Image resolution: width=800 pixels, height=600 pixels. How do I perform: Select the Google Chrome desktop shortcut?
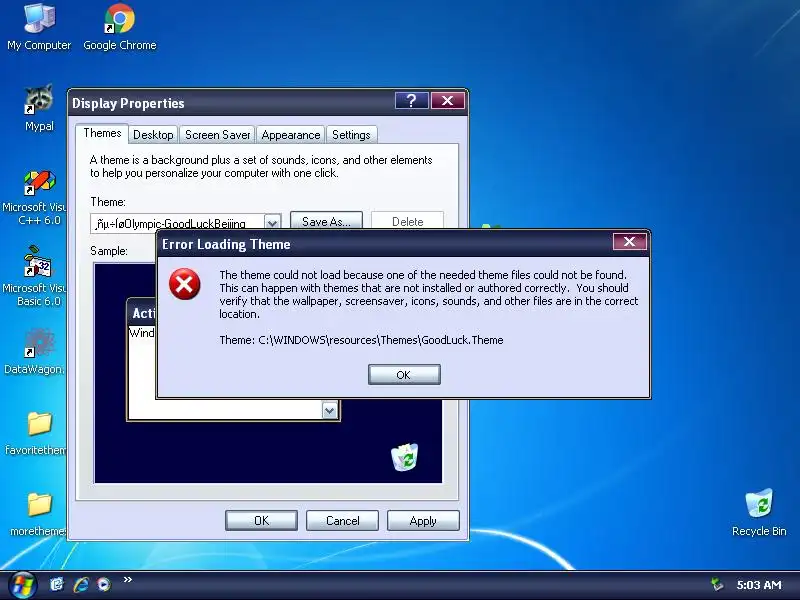click(119, 27)
